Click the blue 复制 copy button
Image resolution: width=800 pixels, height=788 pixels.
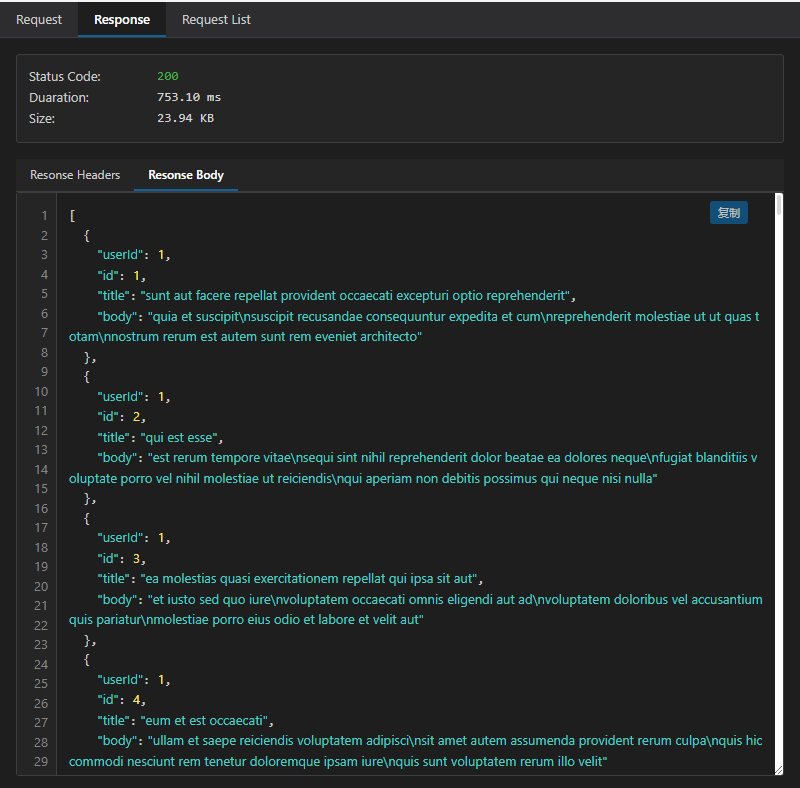click(729, 213)
